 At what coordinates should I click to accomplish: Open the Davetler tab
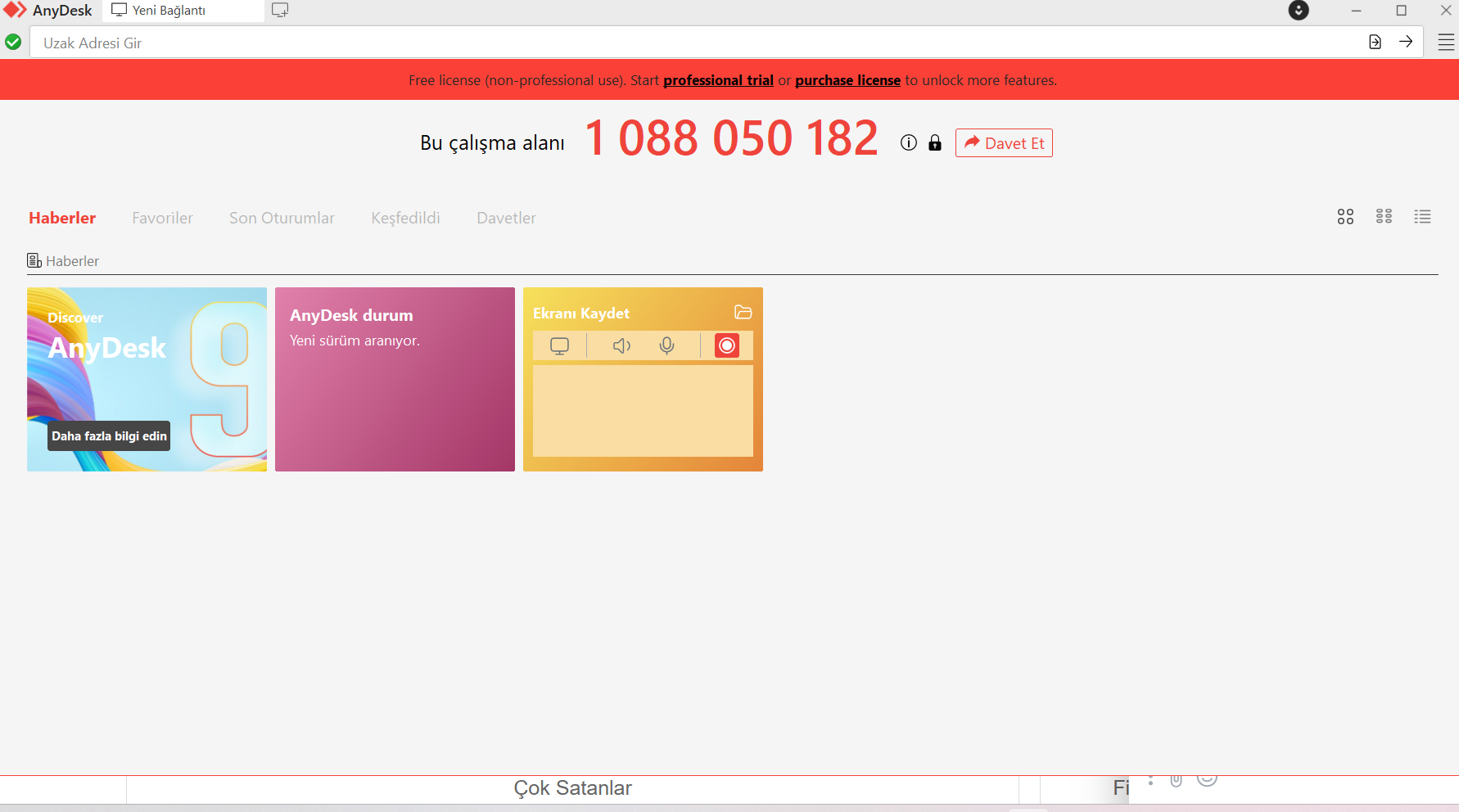click(507, 218)
